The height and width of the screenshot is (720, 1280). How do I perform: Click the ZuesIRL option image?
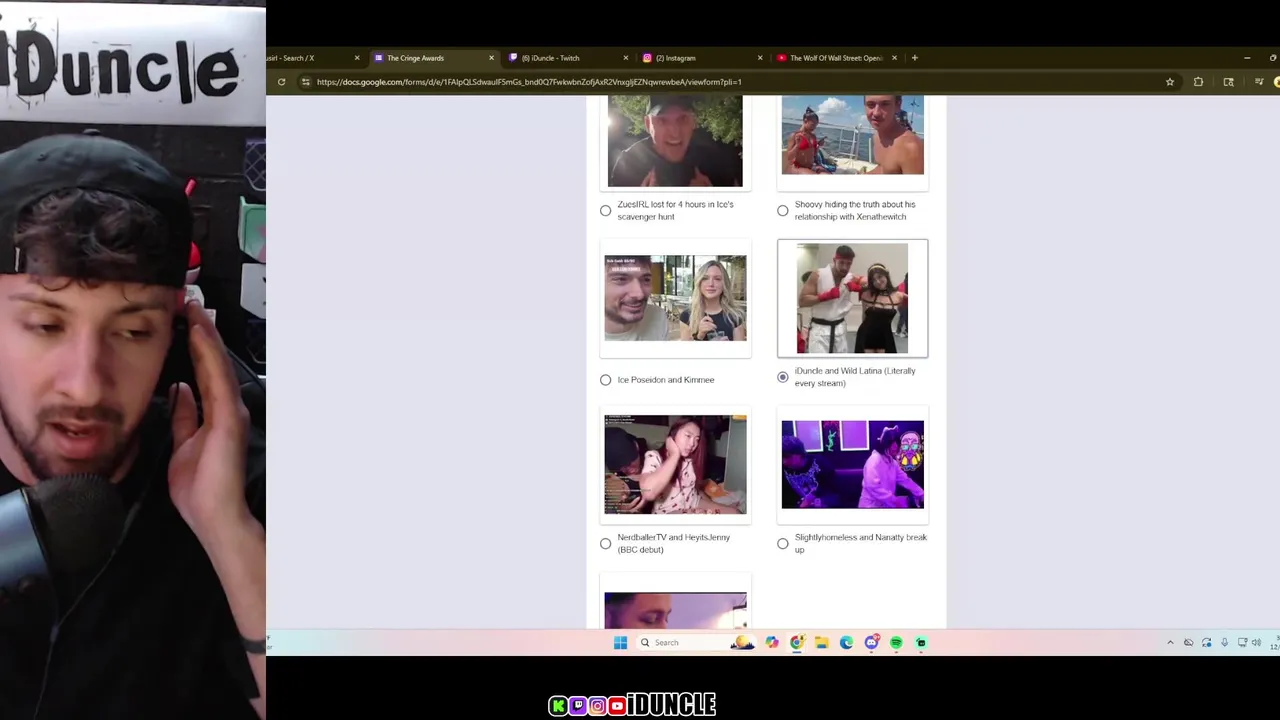point(675,141)
